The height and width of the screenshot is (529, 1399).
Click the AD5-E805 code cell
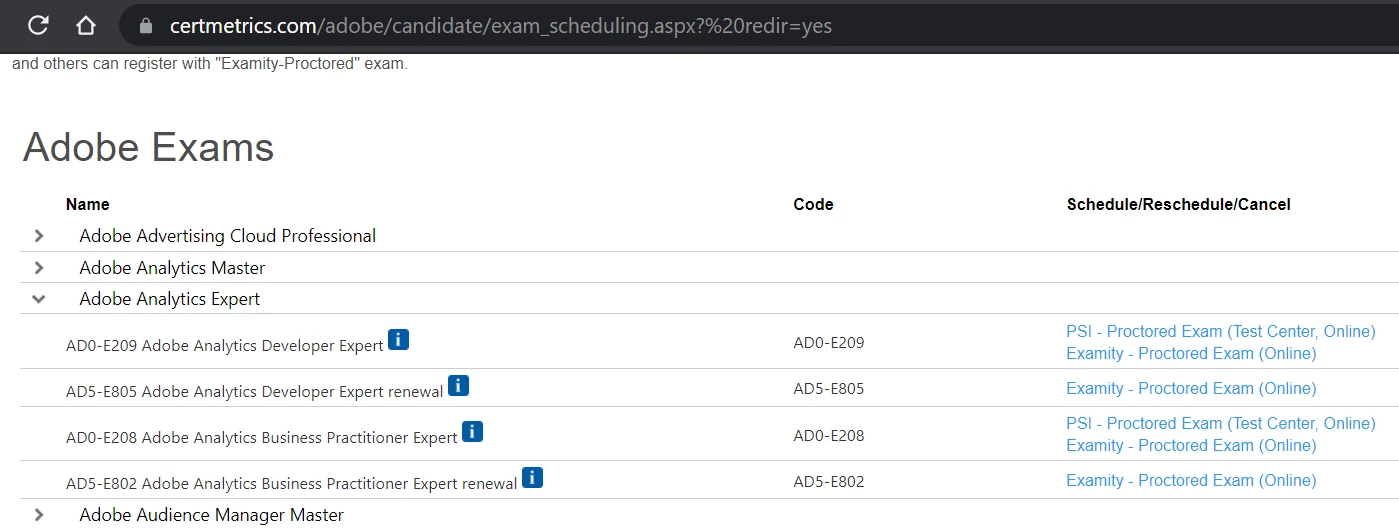pos(829,389)
